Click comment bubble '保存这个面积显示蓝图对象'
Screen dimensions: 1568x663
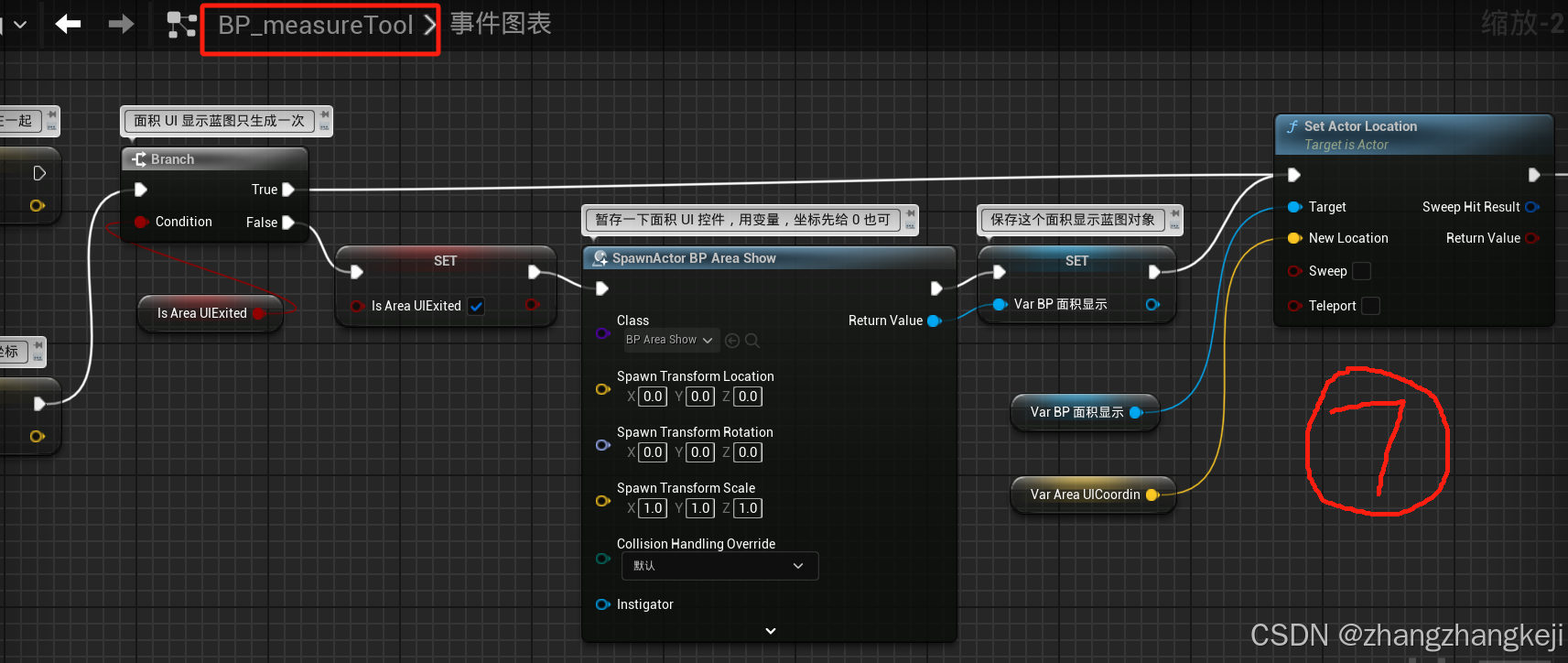(x=1072, y=220)
